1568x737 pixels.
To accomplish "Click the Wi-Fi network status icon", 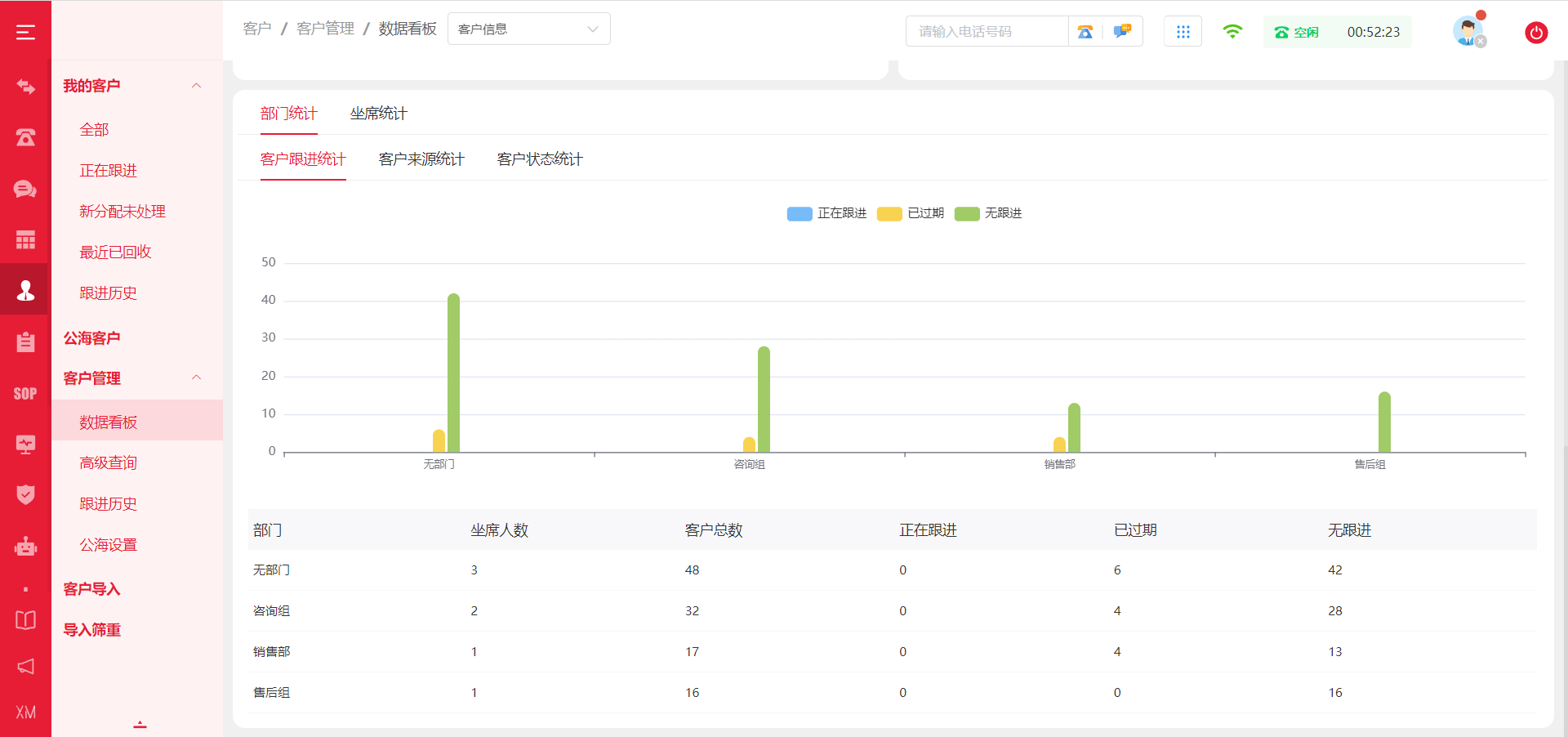I will tap(1232, 32).
